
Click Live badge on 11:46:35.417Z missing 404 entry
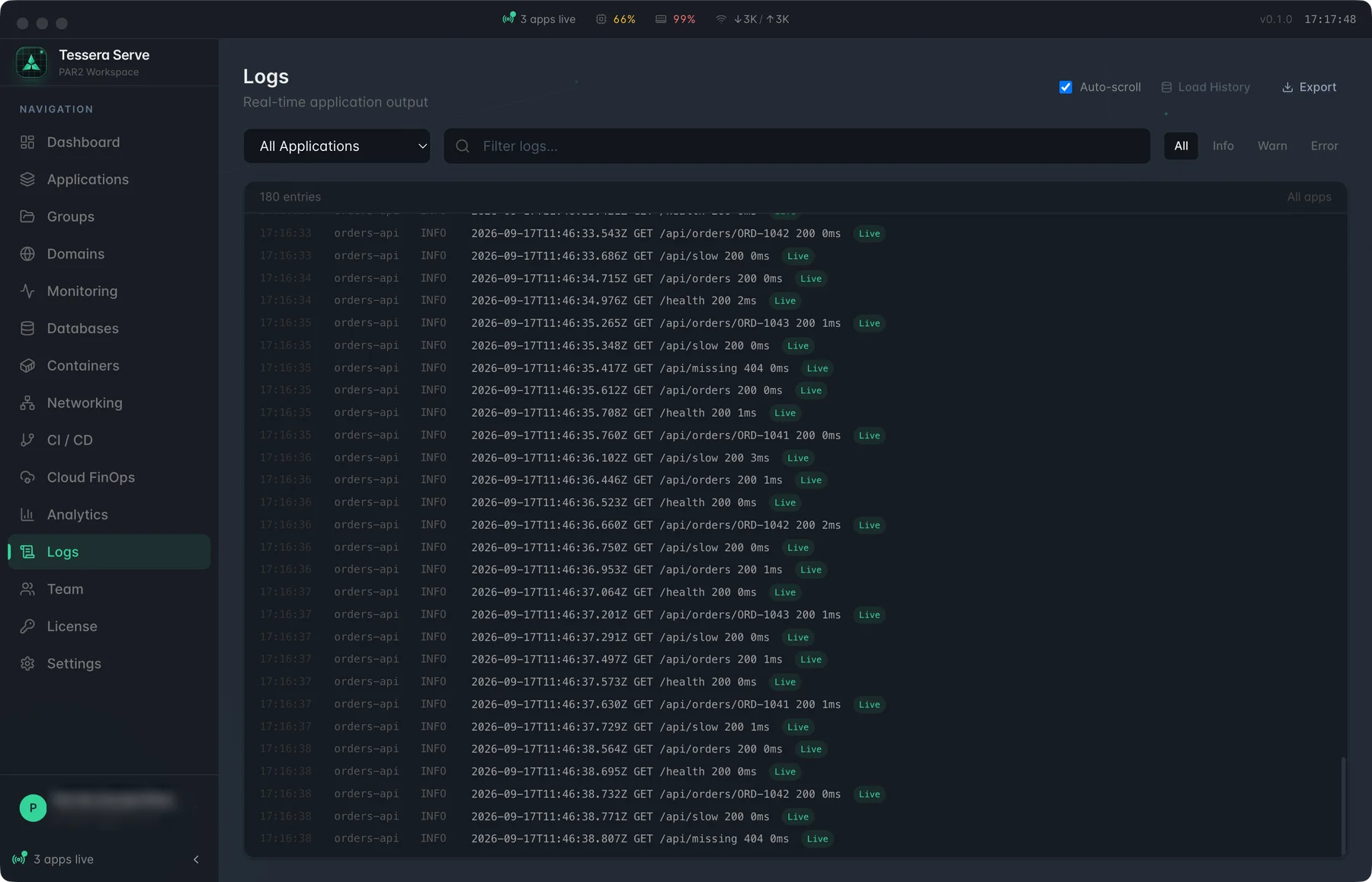(817, 368)
